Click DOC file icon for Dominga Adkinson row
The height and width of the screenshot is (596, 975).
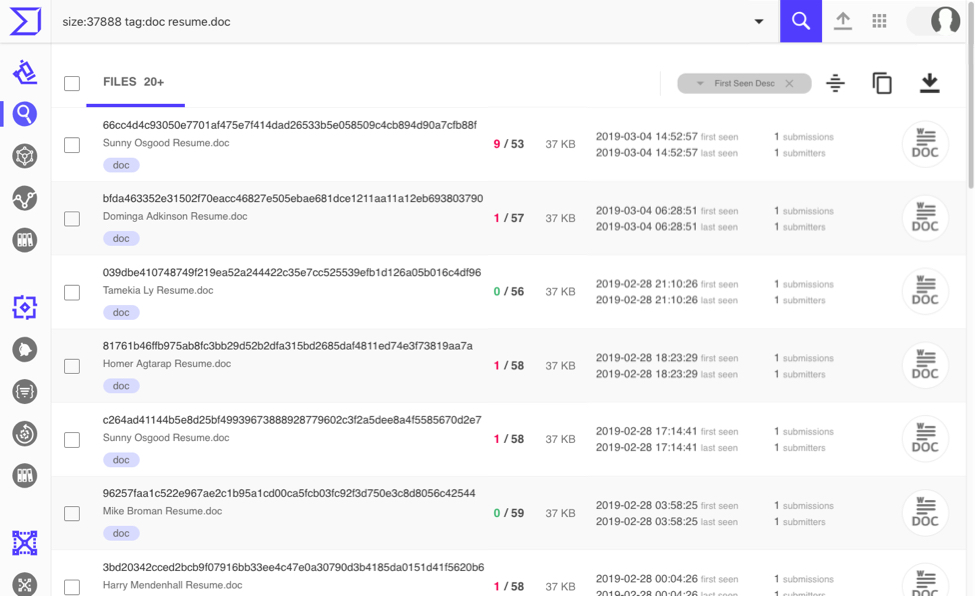coord(925,218)
